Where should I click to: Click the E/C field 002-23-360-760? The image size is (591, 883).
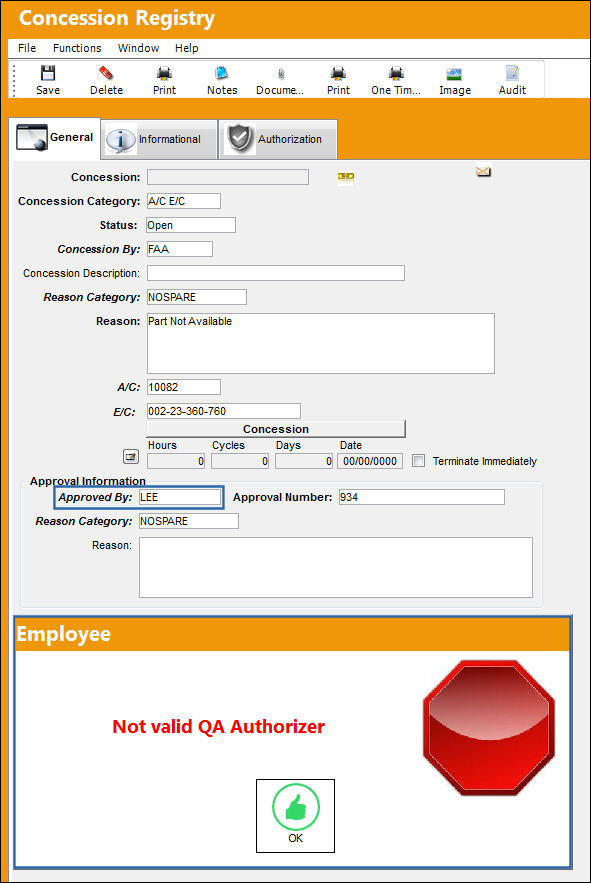point(224,411)
